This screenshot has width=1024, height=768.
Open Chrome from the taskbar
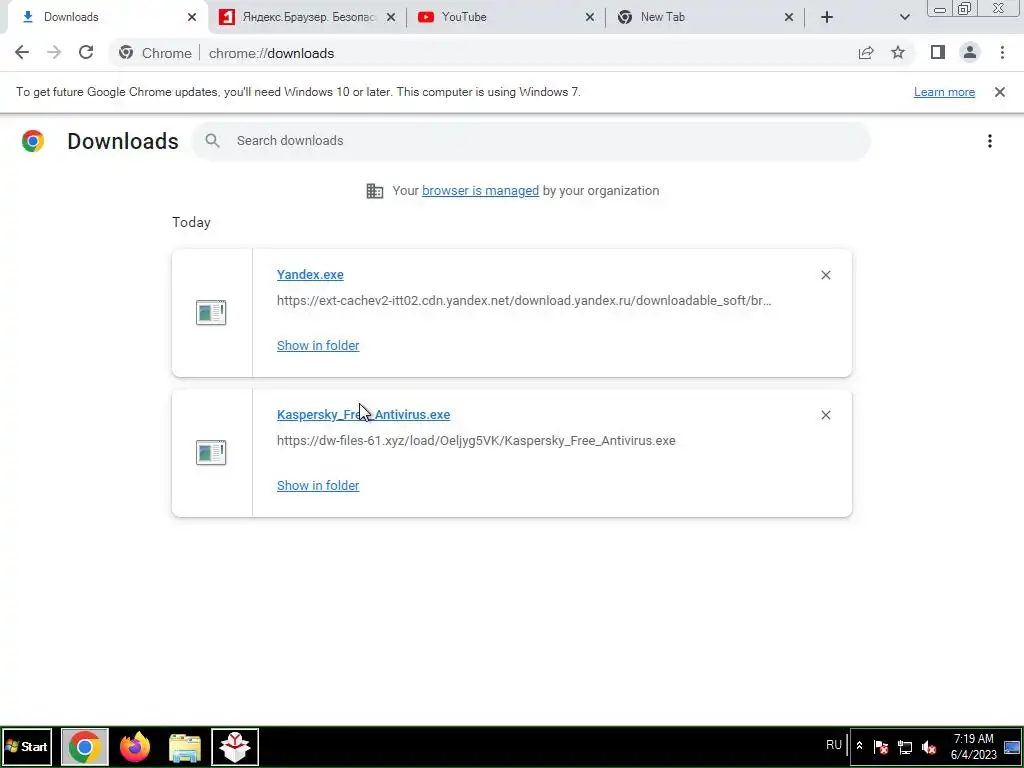tap(84, 746)
